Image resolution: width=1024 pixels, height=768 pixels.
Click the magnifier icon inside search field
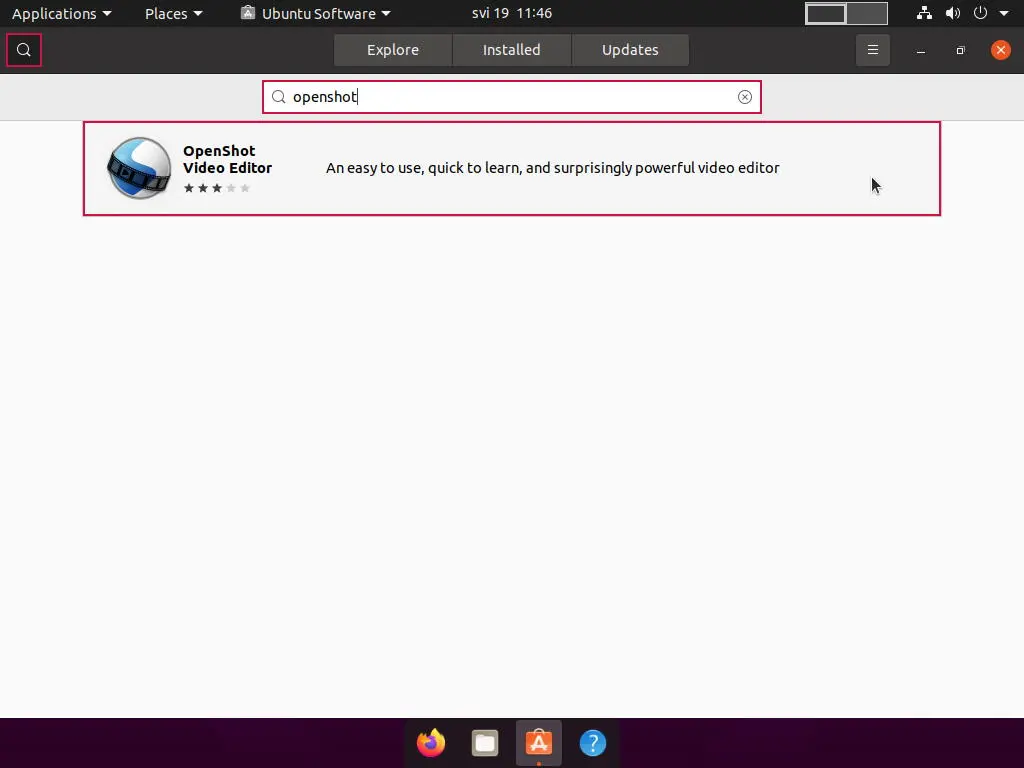coord(279,97)
